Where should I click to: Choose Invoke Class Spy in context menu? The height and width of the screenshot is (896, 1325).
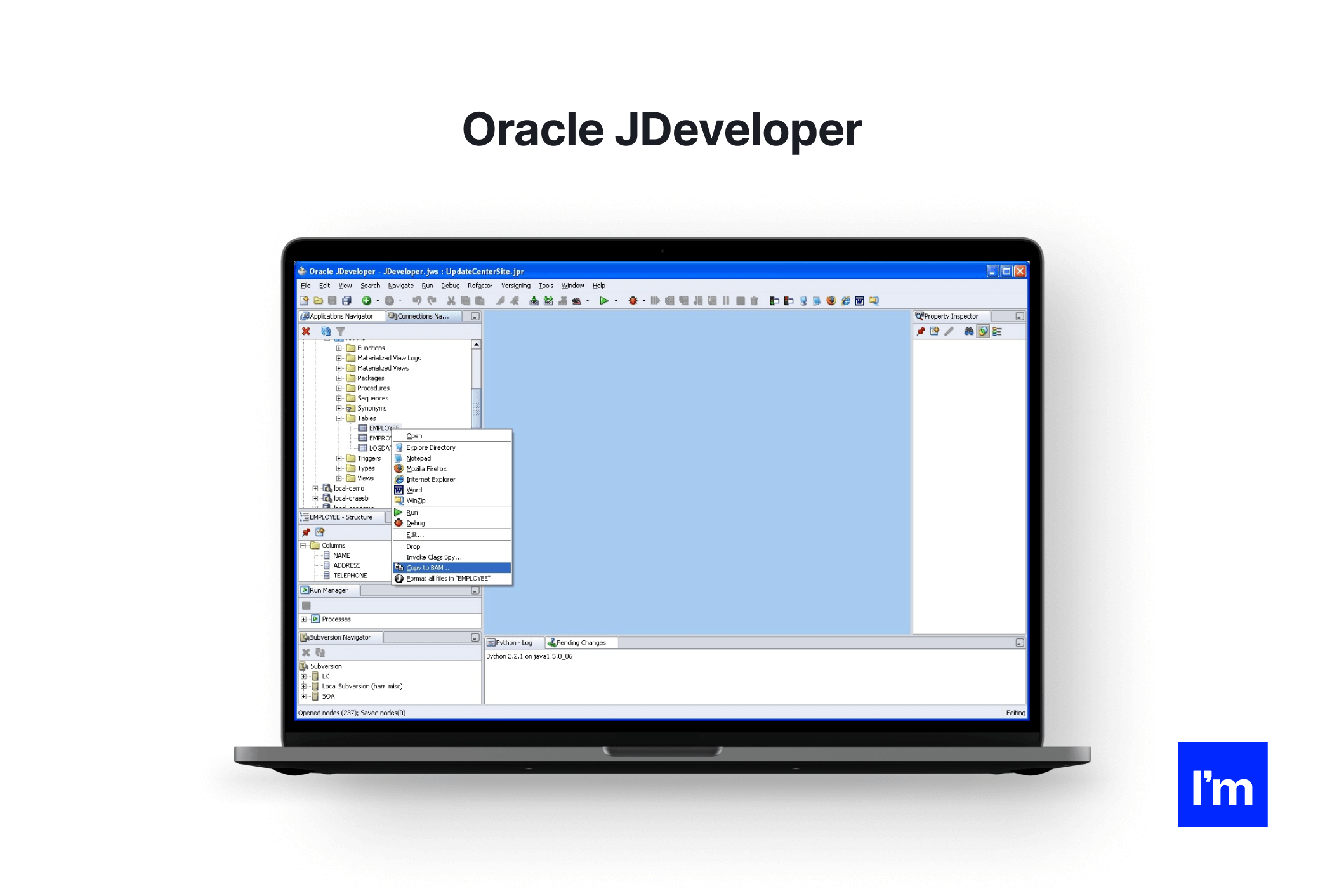click(452, 557)
